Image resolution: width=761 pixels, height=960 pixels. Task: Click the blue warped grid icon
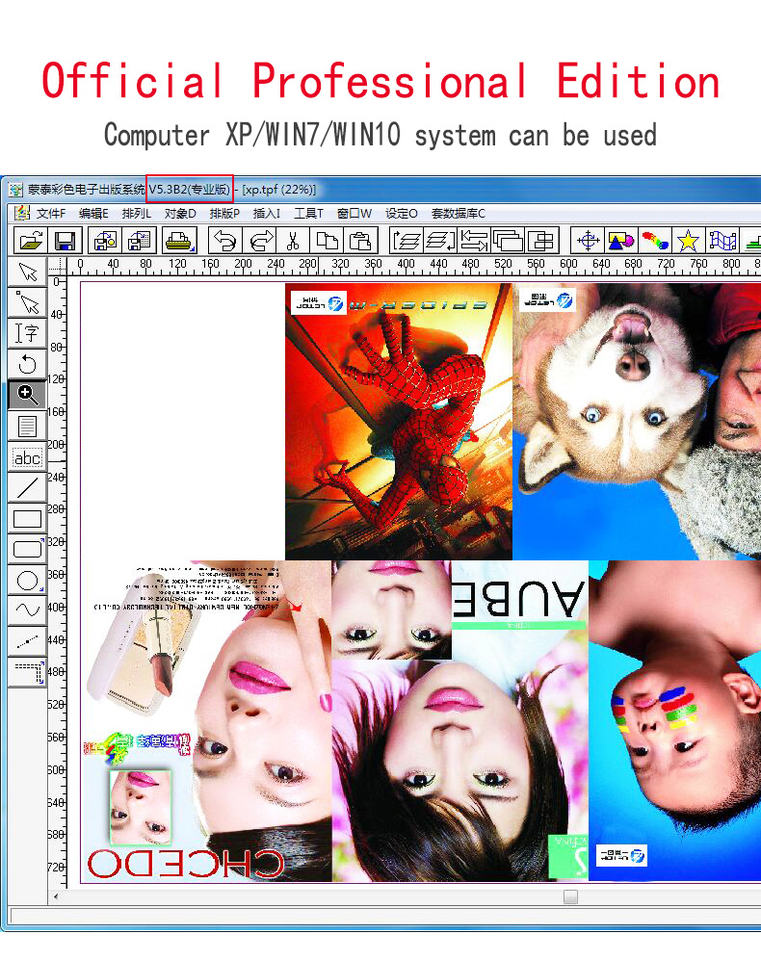click(x=722, y=241)
